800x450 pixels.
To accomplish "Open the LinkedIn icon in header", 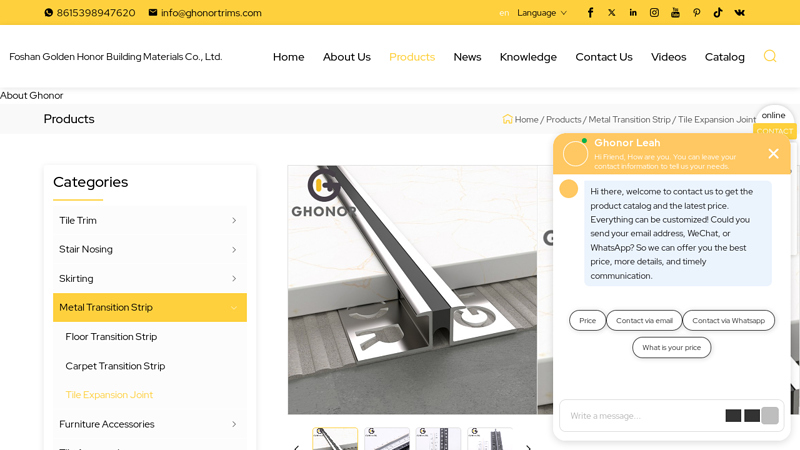I will point(633,13).
